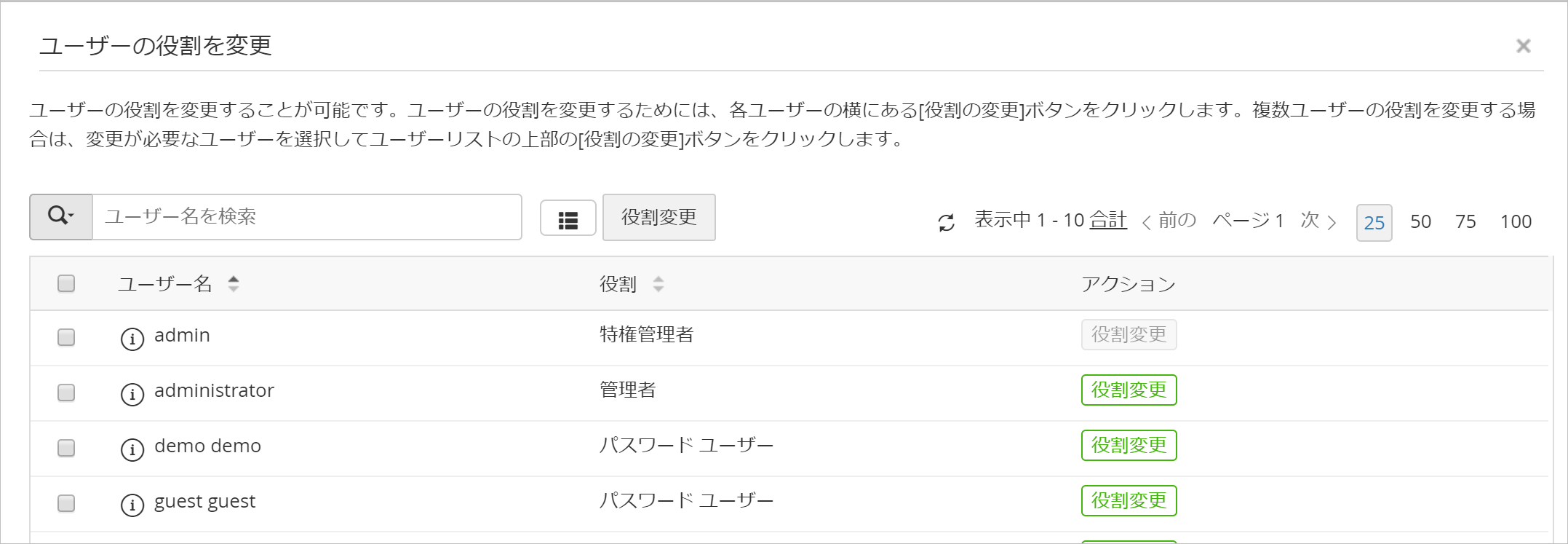
Task: Toggle the select-all checkbox in header
Action: (66, 283)
